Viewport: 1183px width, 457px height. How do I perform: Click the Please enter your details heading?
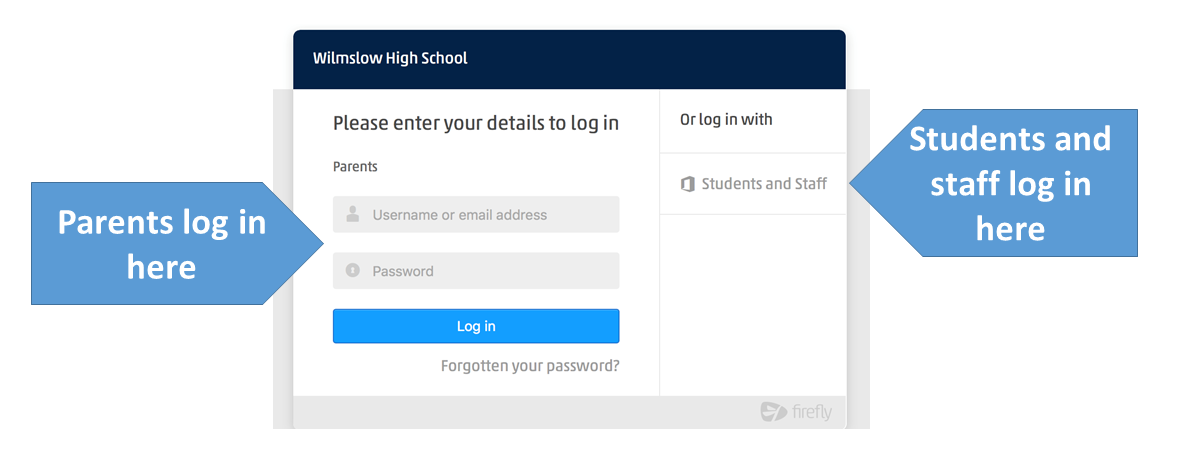476,123
